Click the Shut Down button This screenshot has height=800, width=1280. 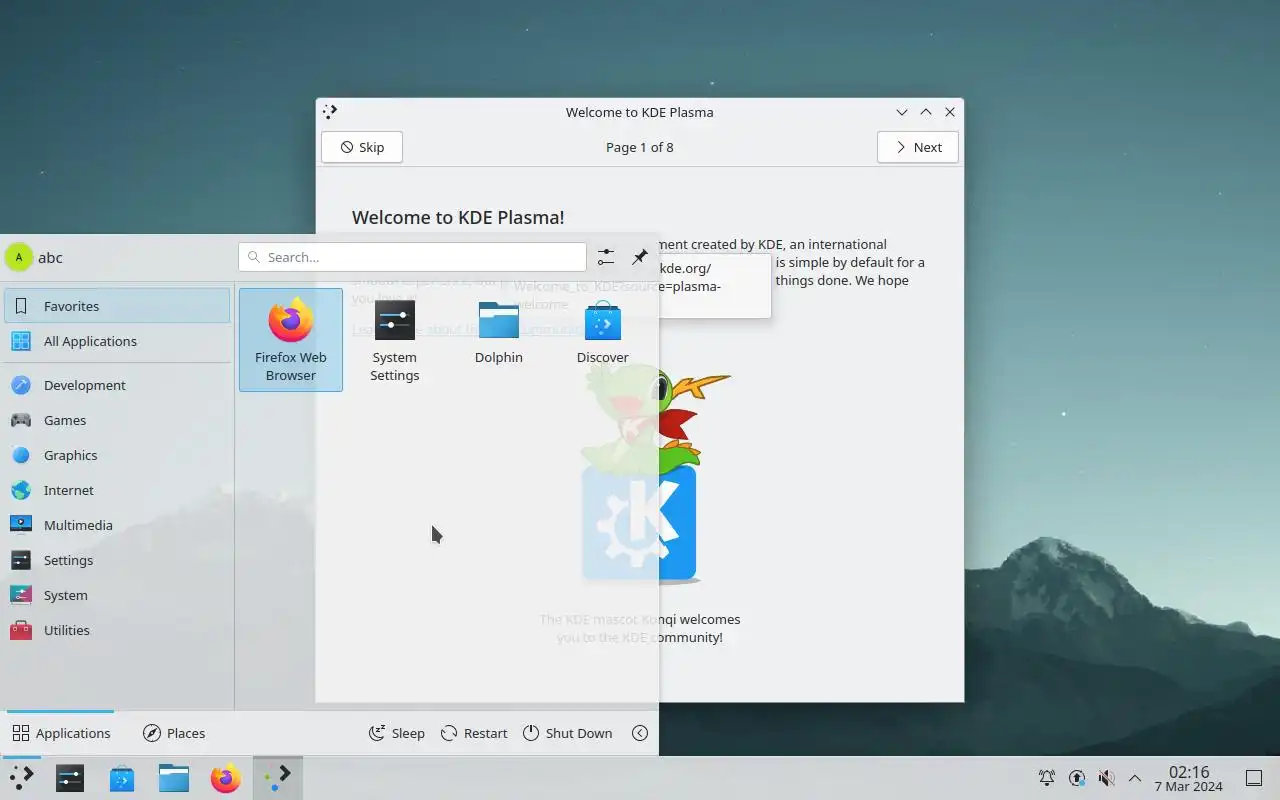coord(567,733)
